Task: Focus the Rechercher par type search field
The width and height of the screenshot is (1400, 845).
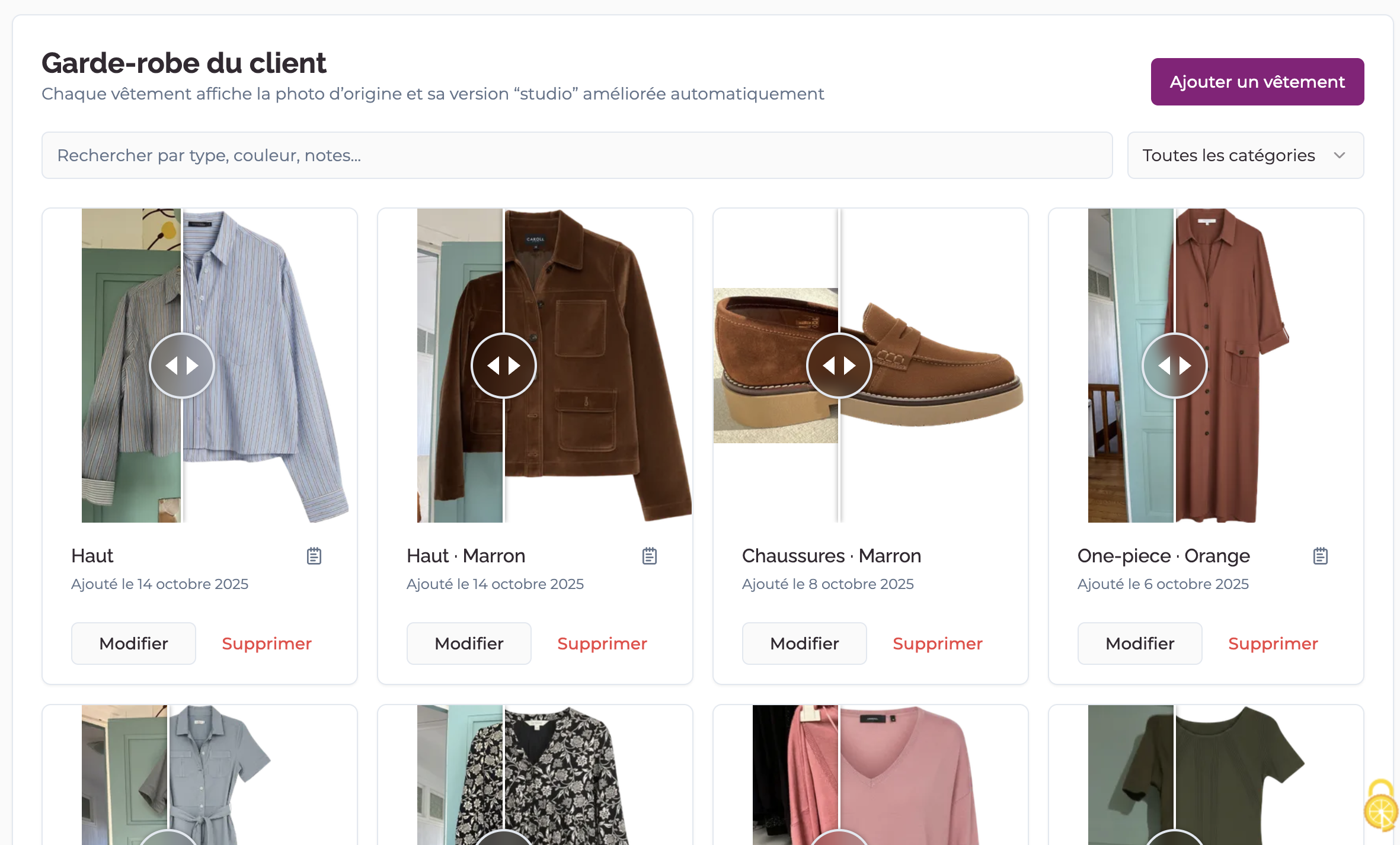Action: coord(577,155)
